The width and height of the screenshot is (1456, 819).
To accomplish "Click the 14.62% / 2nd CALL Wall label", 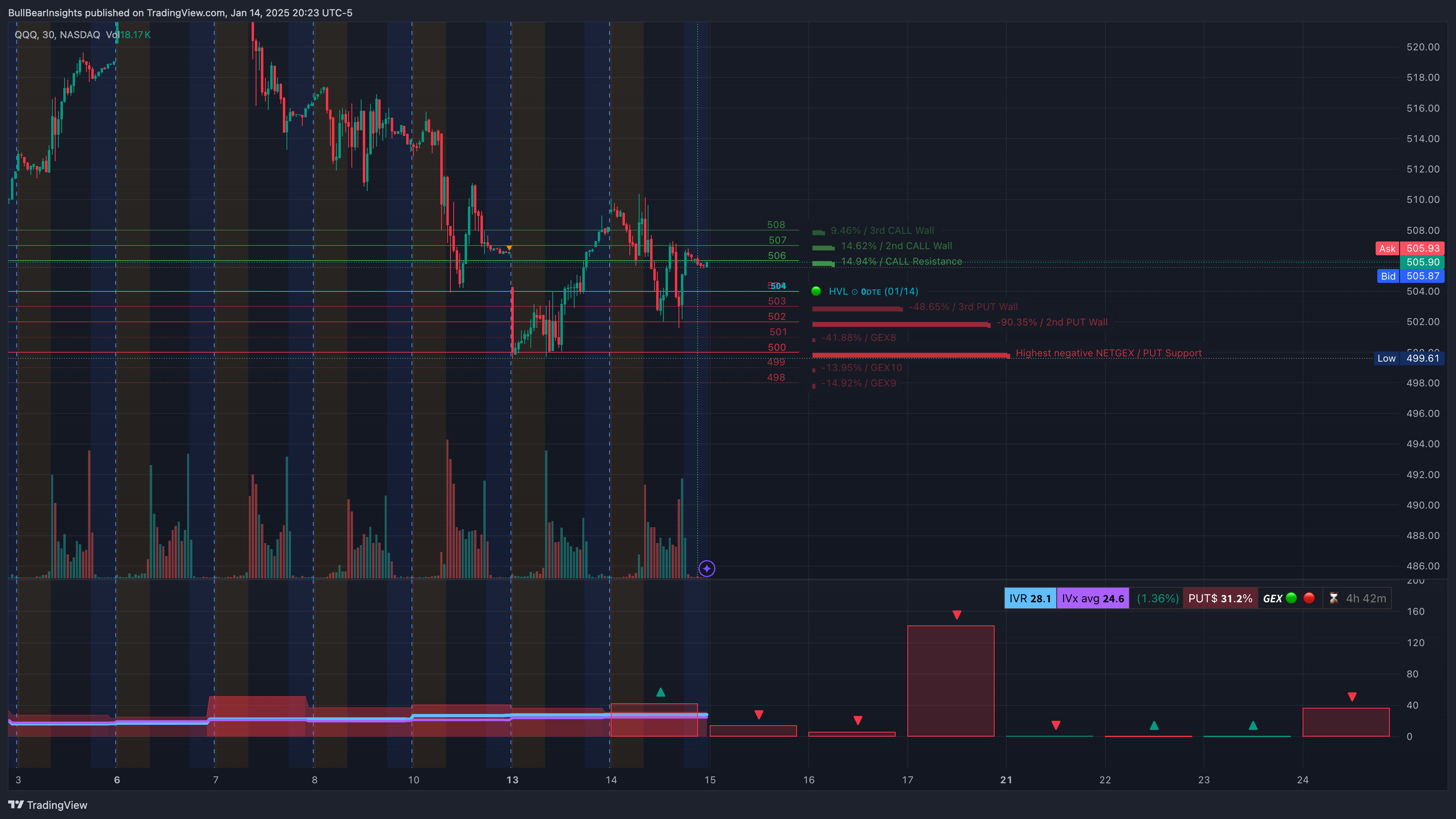I will pyautogui.click(x=896, y=246).
